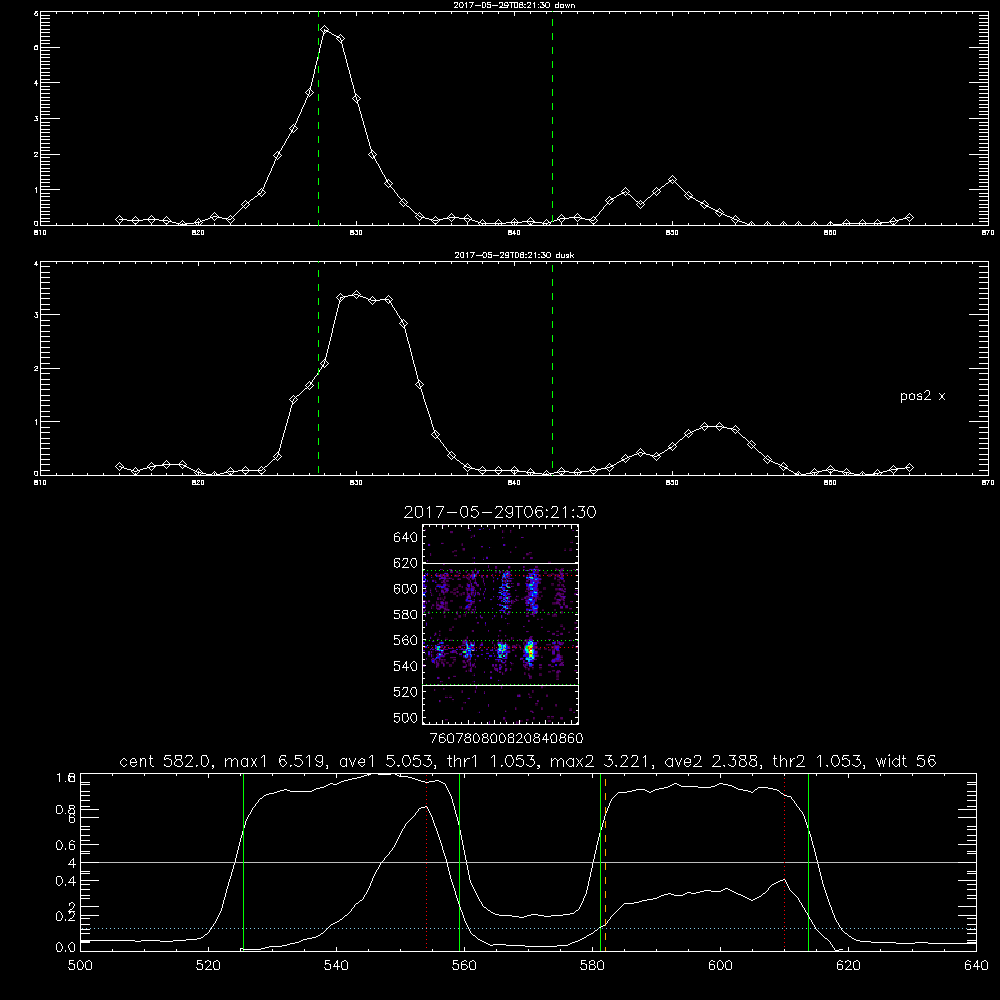Screen dimensions: 1000x1000
Task: Click x-axis label 560 in bottom plot
Action: (464, 966)
